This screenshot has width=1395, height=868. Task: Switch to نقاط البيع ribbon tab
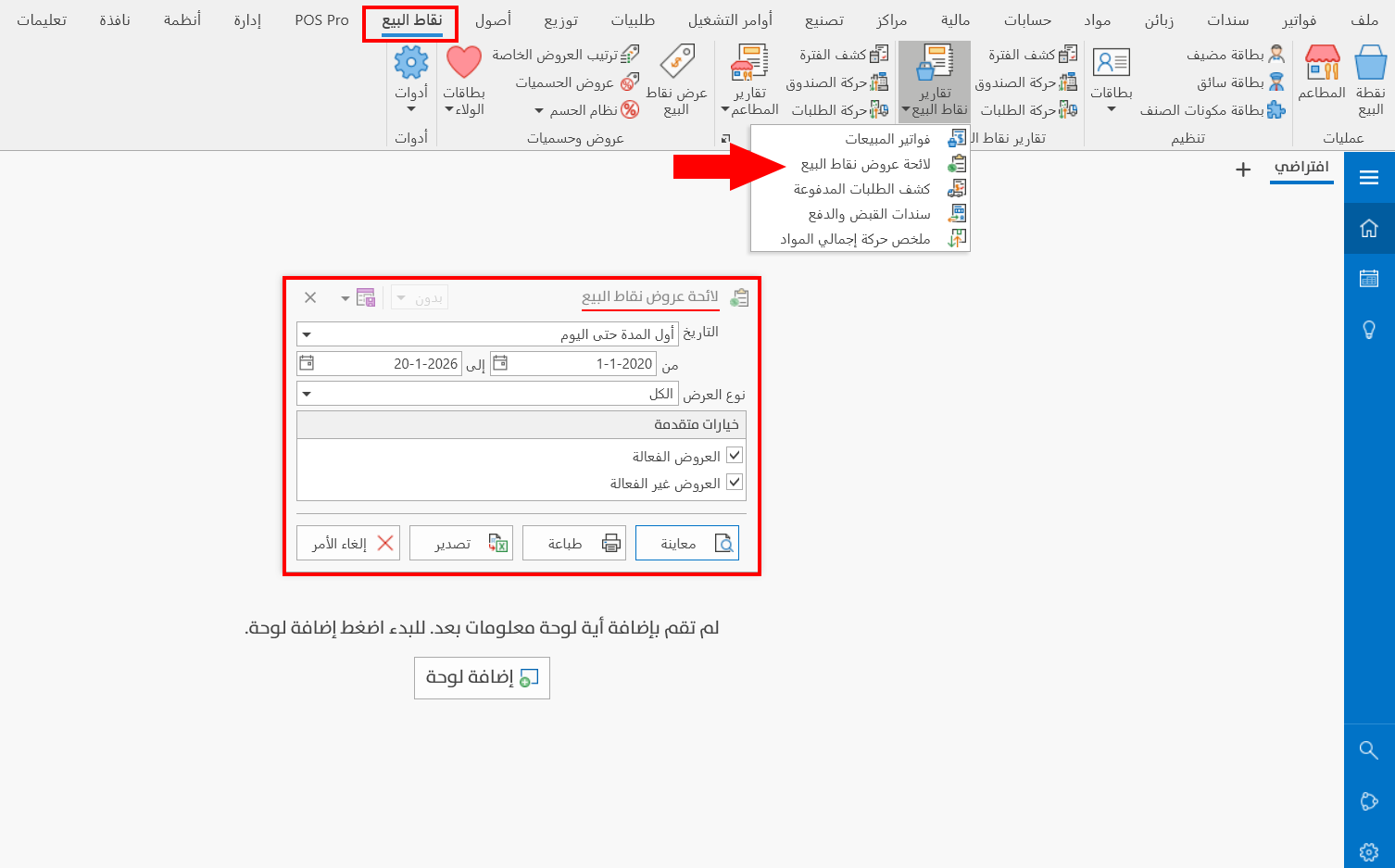(411, 19)
